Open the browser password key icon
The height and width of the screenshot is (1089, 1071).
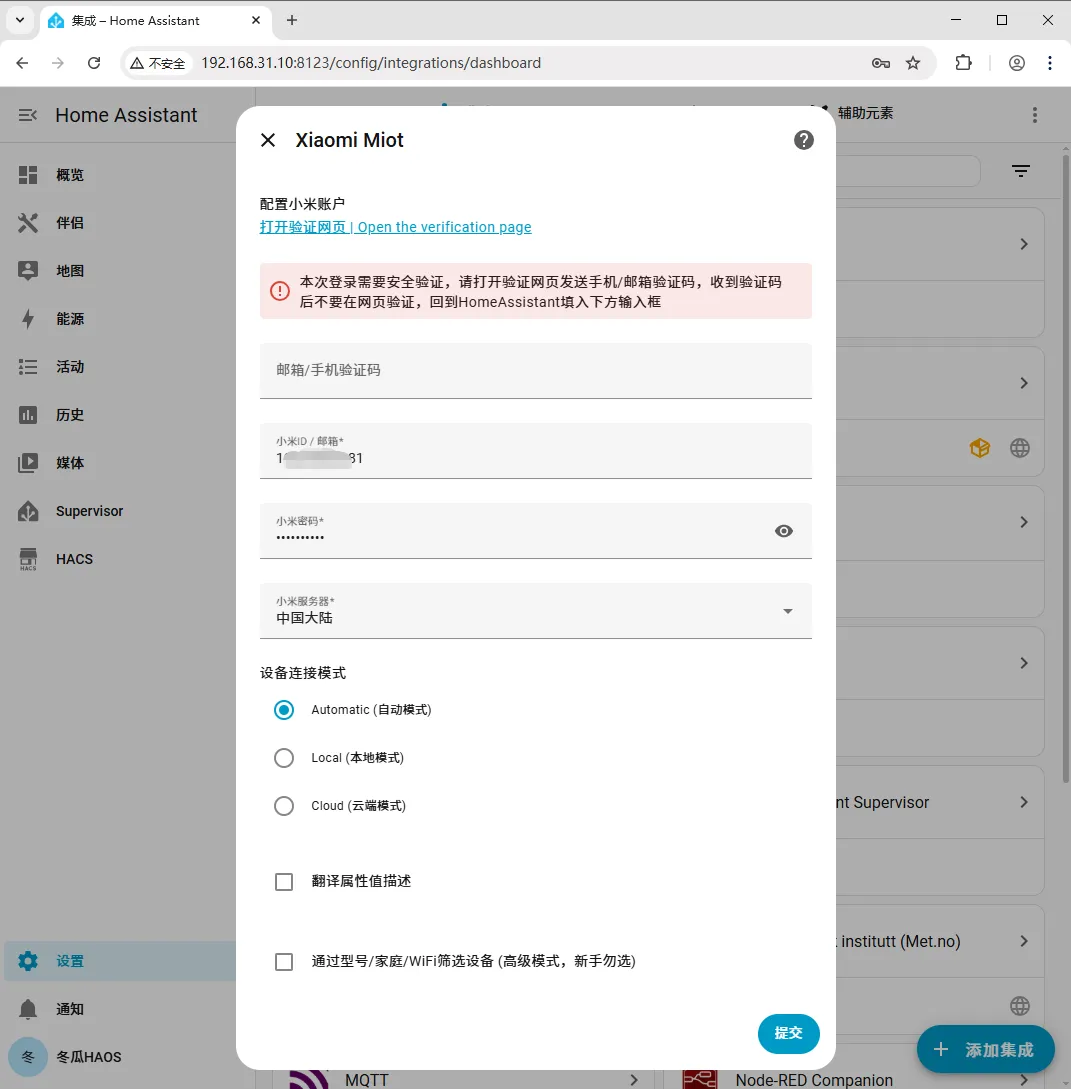pos(881,63)
